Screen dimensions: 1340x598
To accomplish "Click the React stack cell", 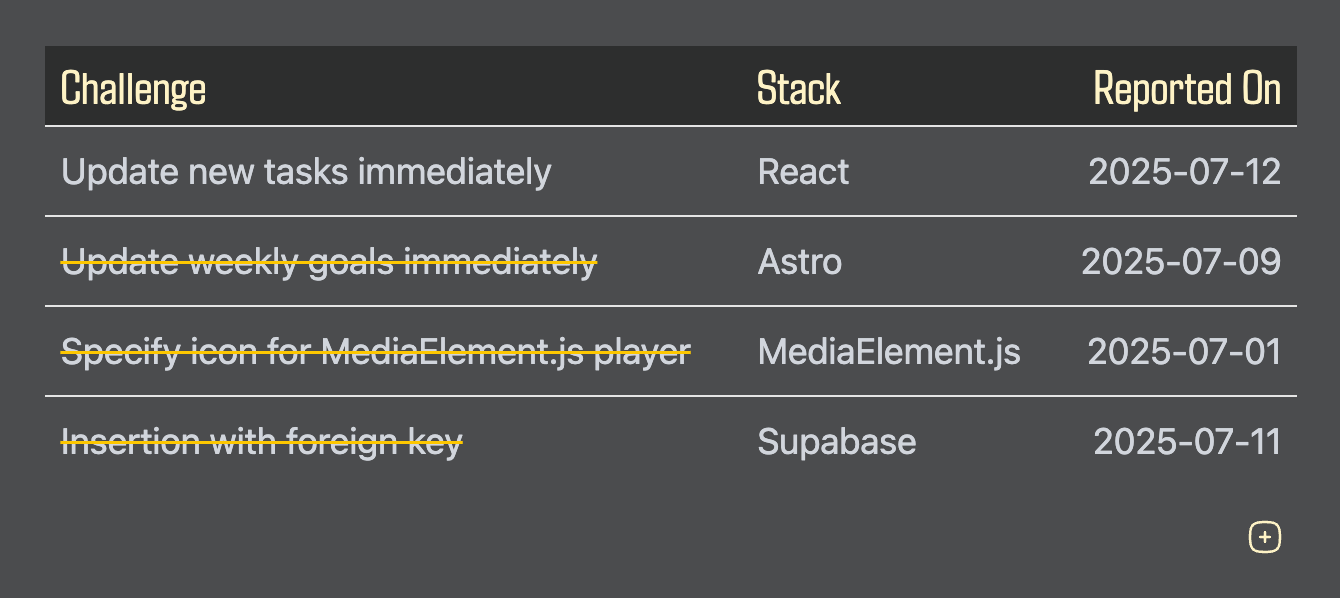I will (x=803, y=172).
